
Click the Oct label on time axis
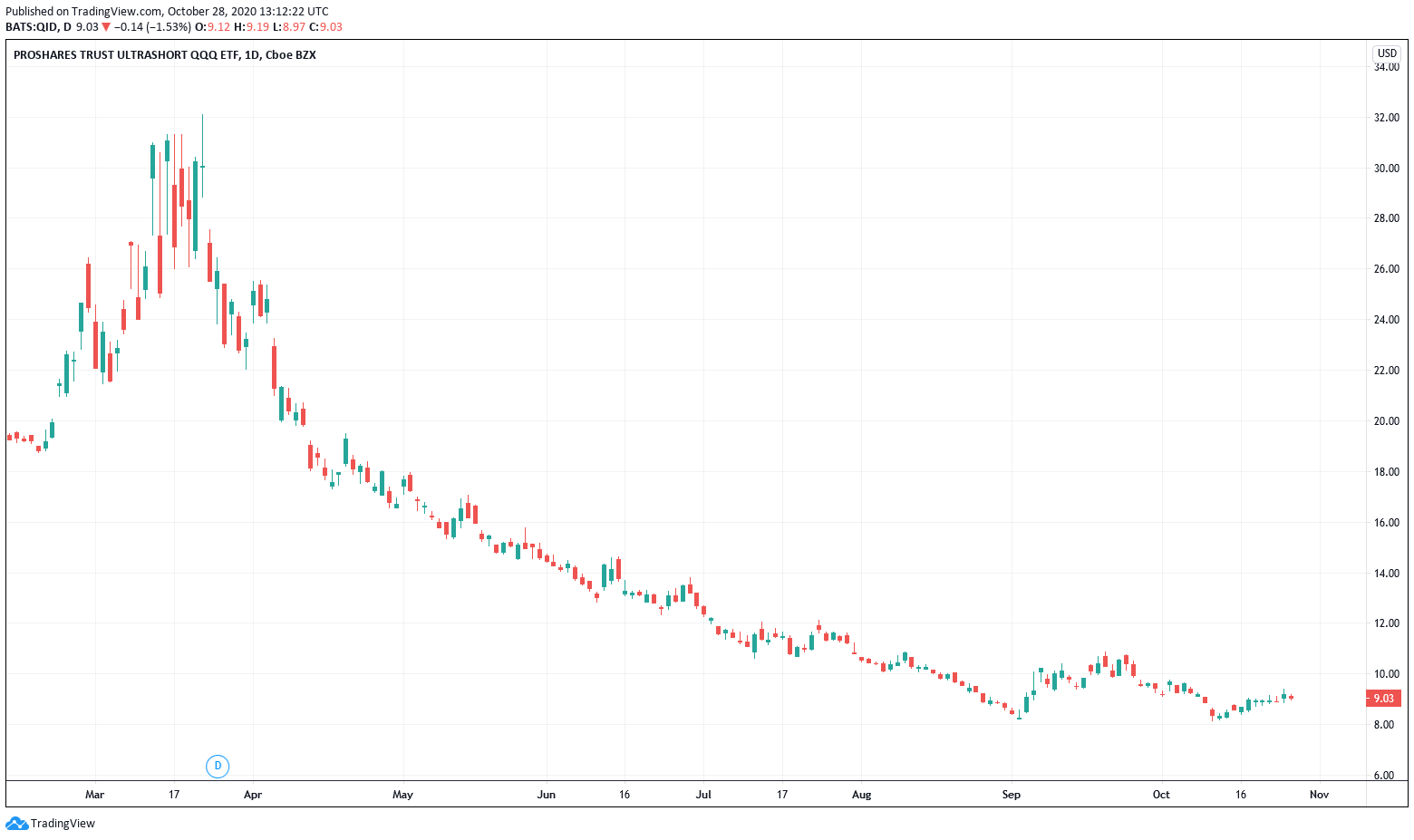click(1161, 795)
